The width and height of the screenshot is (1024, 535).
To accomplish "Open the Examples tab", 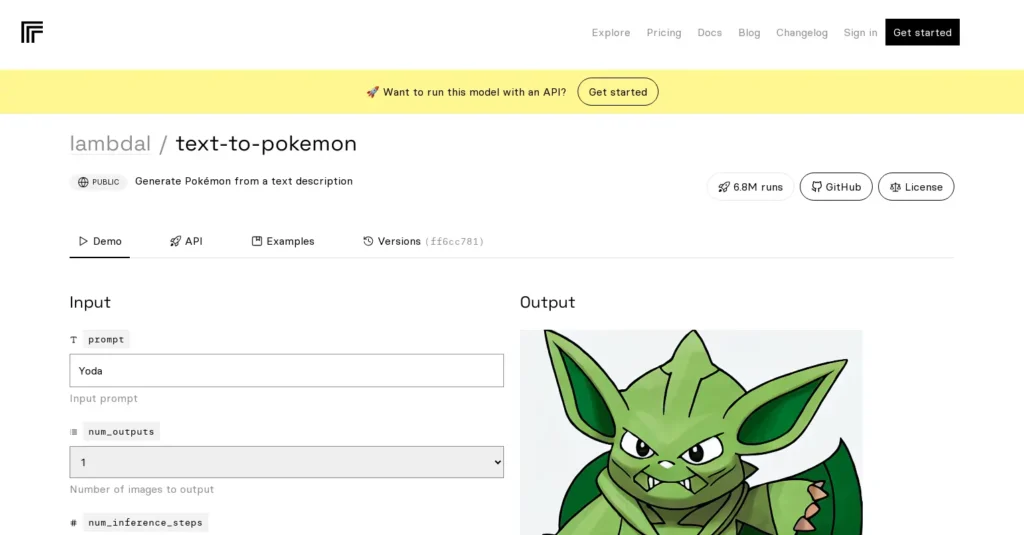I will point(283,241).
